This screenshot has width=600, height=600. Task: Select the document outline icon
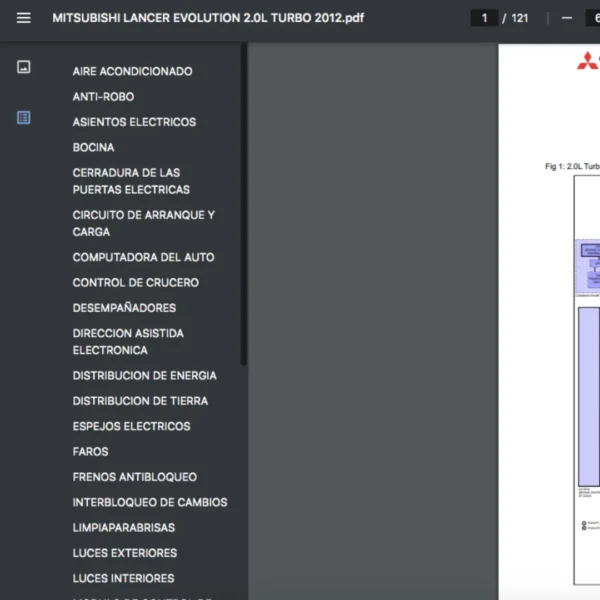pos(24,117)
